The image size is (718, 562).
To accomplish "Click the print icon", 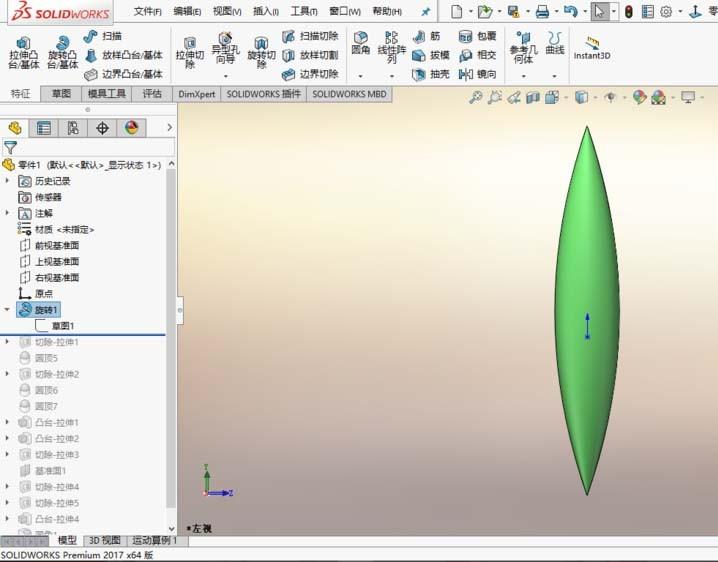I will pos(543,11).
